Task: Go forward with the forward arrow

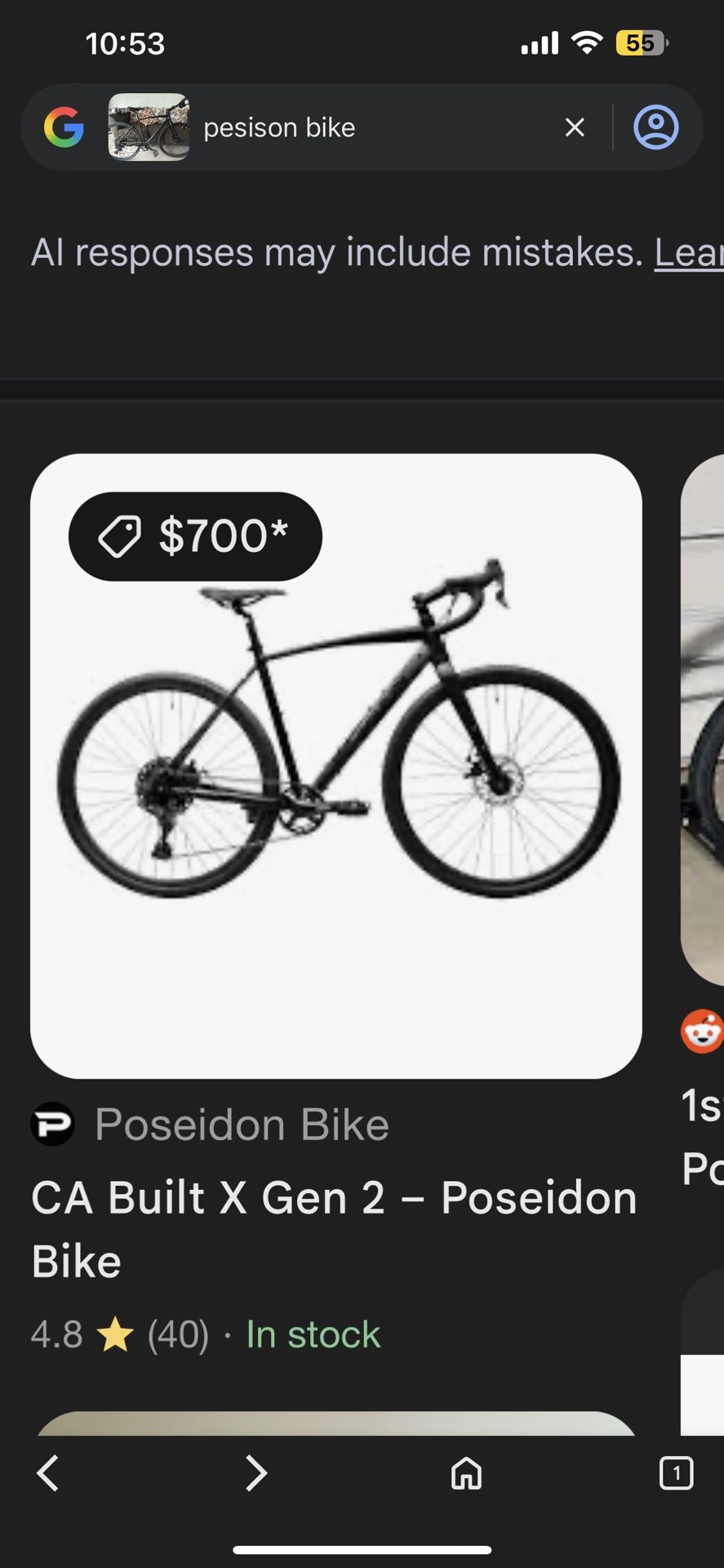Action: click(256, 1473)
